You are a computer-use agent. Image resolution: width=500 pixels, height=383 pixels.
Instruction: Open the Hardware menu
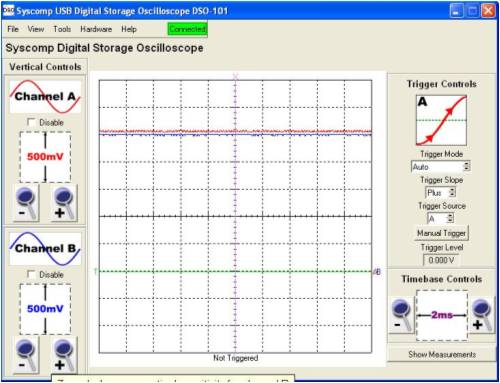96,29
